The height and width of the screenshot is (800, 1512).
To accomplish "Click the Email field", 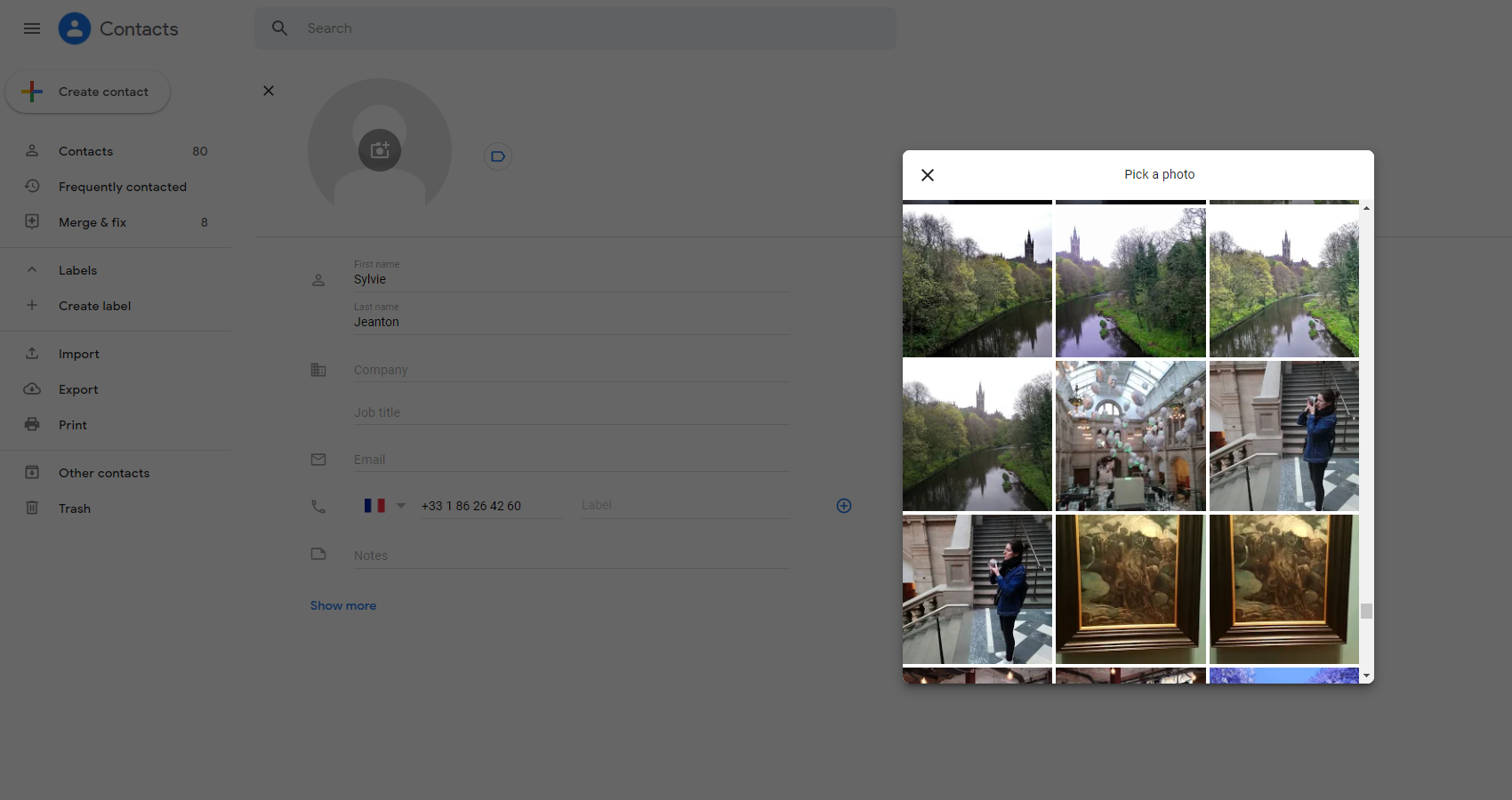I will (571, 460).
